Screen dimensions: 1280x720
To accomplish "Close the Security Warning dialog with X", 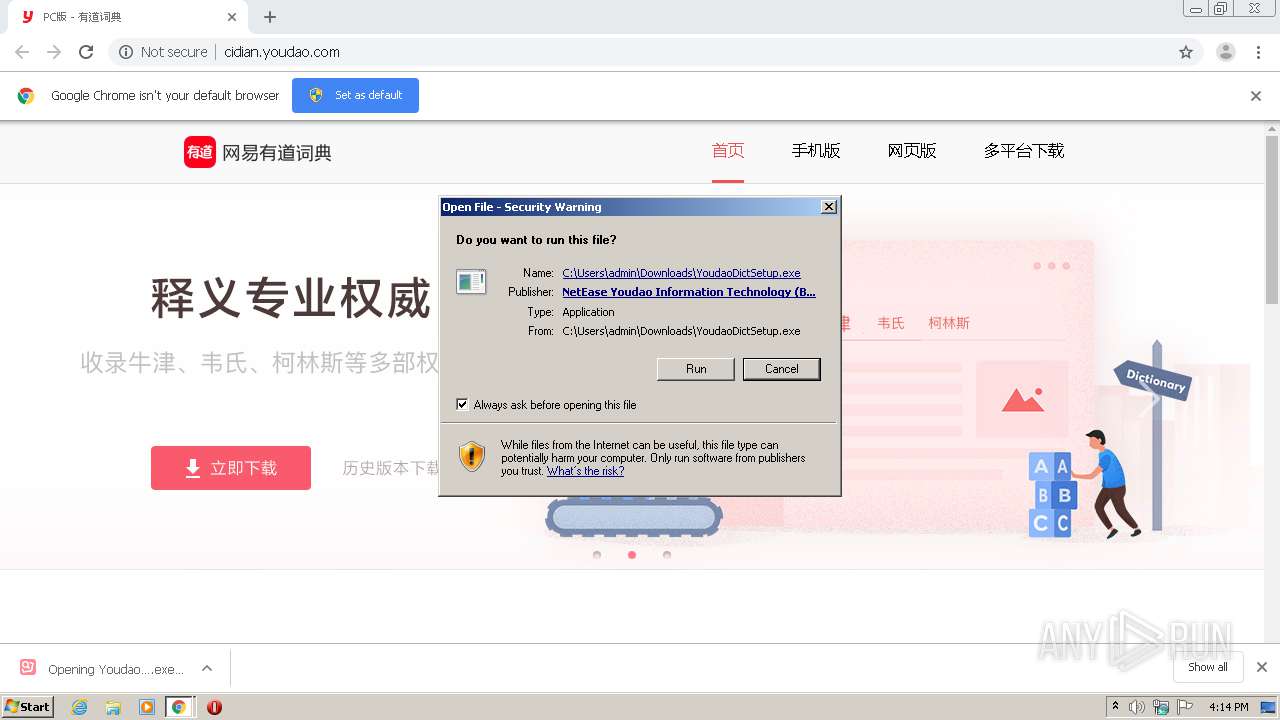I will point(828,207).
